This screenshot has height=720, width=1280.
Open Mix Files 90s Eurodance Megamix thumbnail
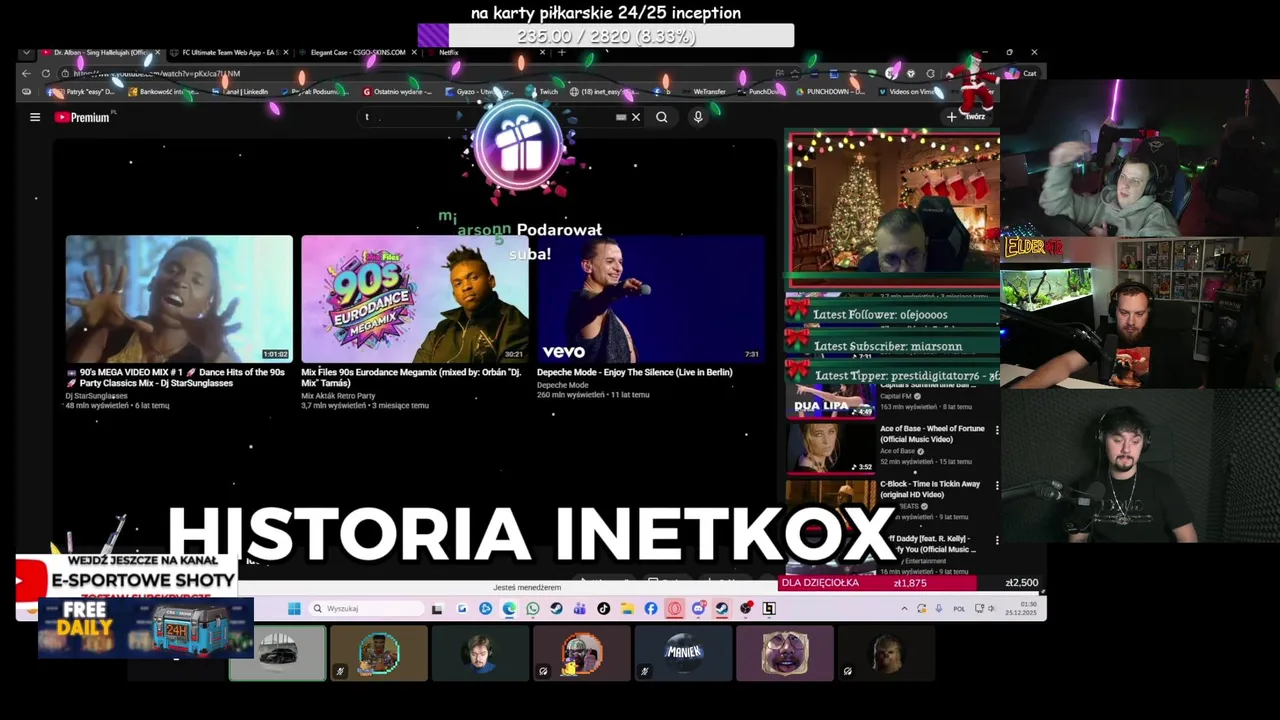[x=415, y=298]
